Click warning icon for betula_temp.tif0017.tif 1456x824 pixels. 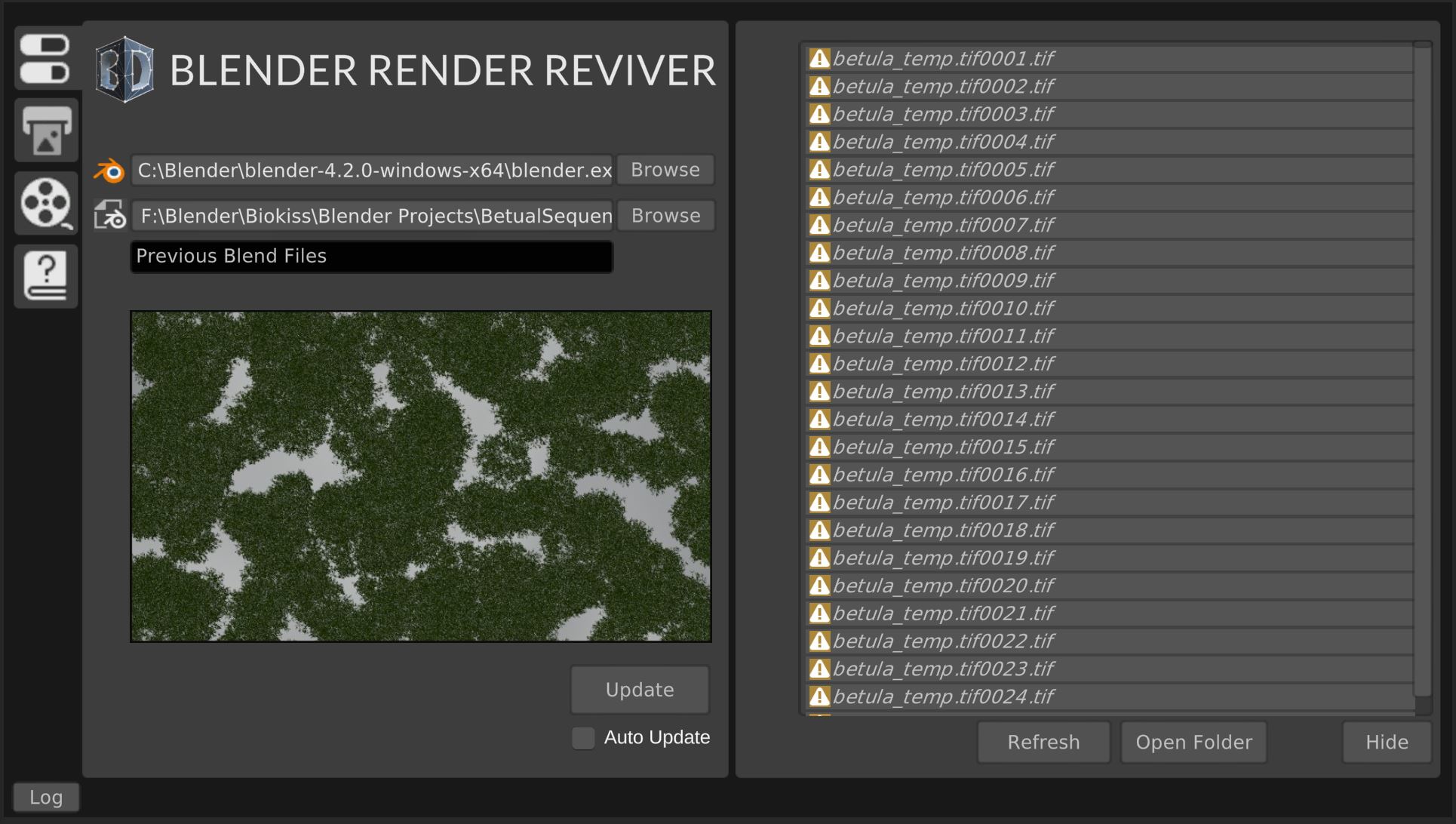819,503
